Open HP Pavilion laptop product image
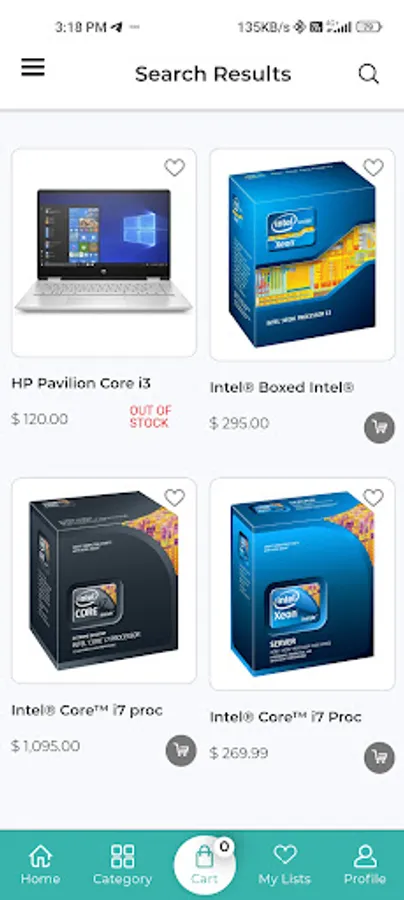 point(104,253)
